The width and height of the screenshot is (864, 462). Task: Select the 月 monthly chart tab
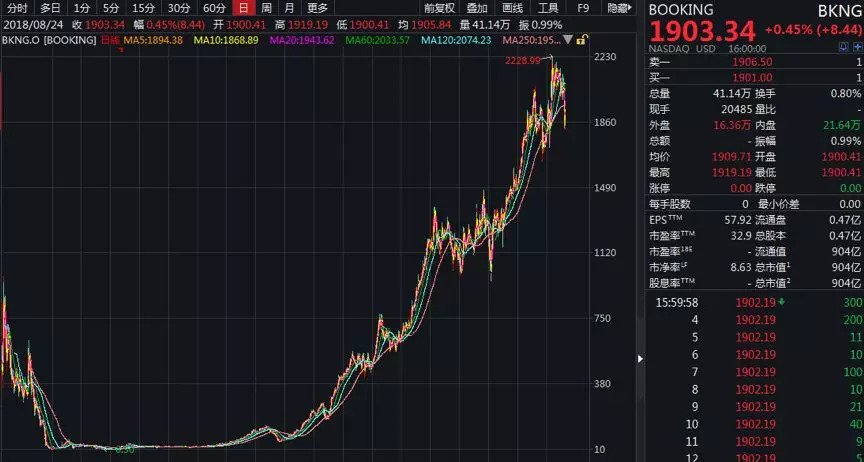[x=289, y=8]
